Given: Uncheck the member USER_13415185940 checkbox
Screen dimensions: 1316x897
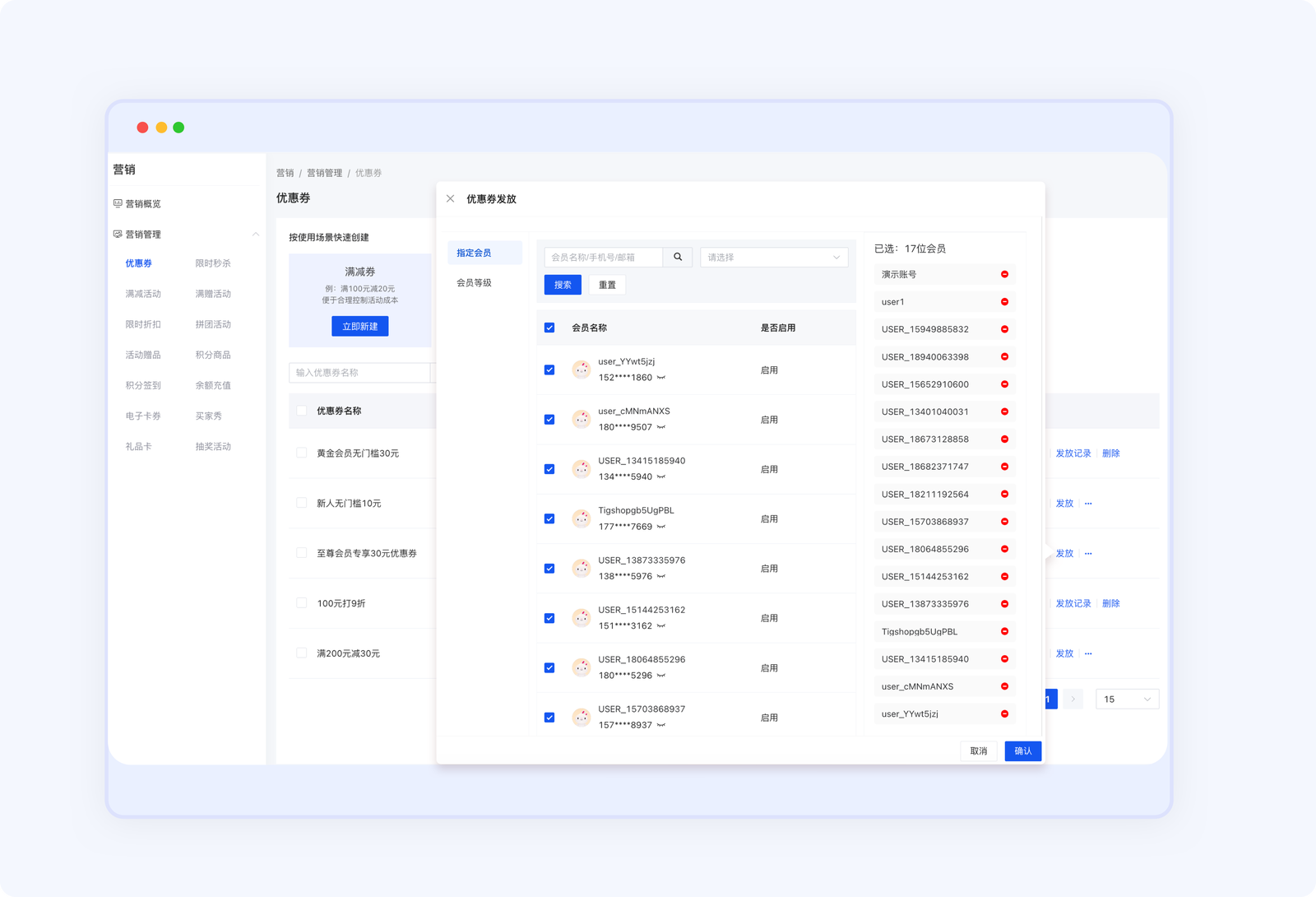Looking at the screenshot, I should pos(549,469).
